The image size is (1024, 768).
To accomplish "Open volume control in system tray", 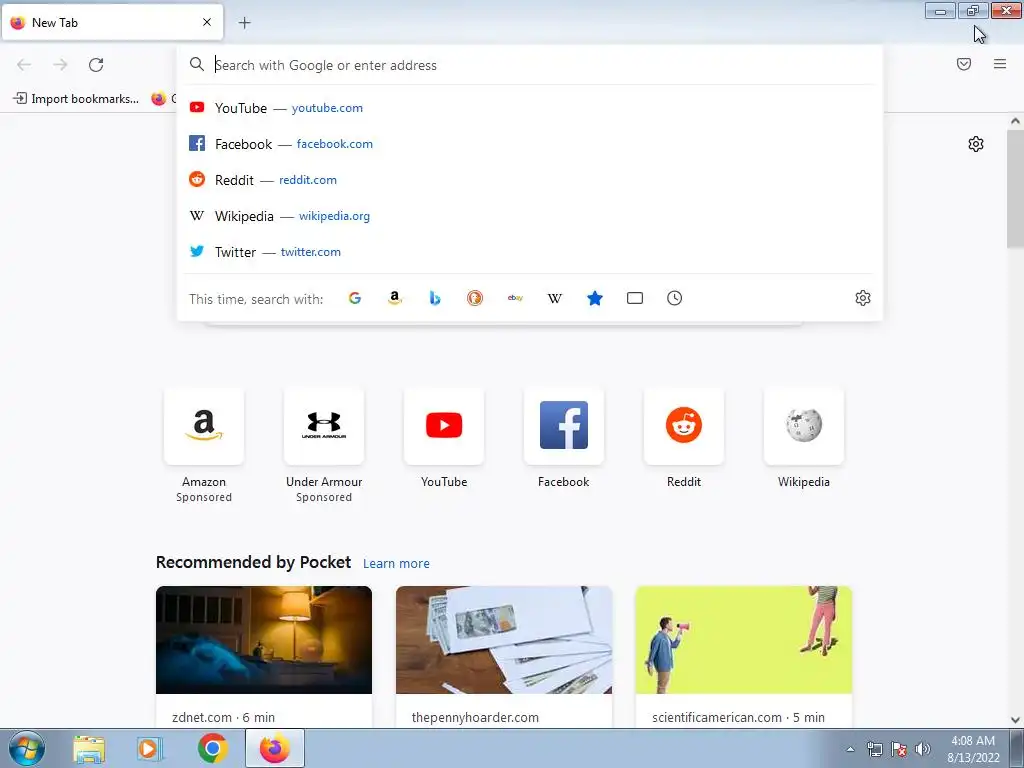I will (x=923, y=749).
